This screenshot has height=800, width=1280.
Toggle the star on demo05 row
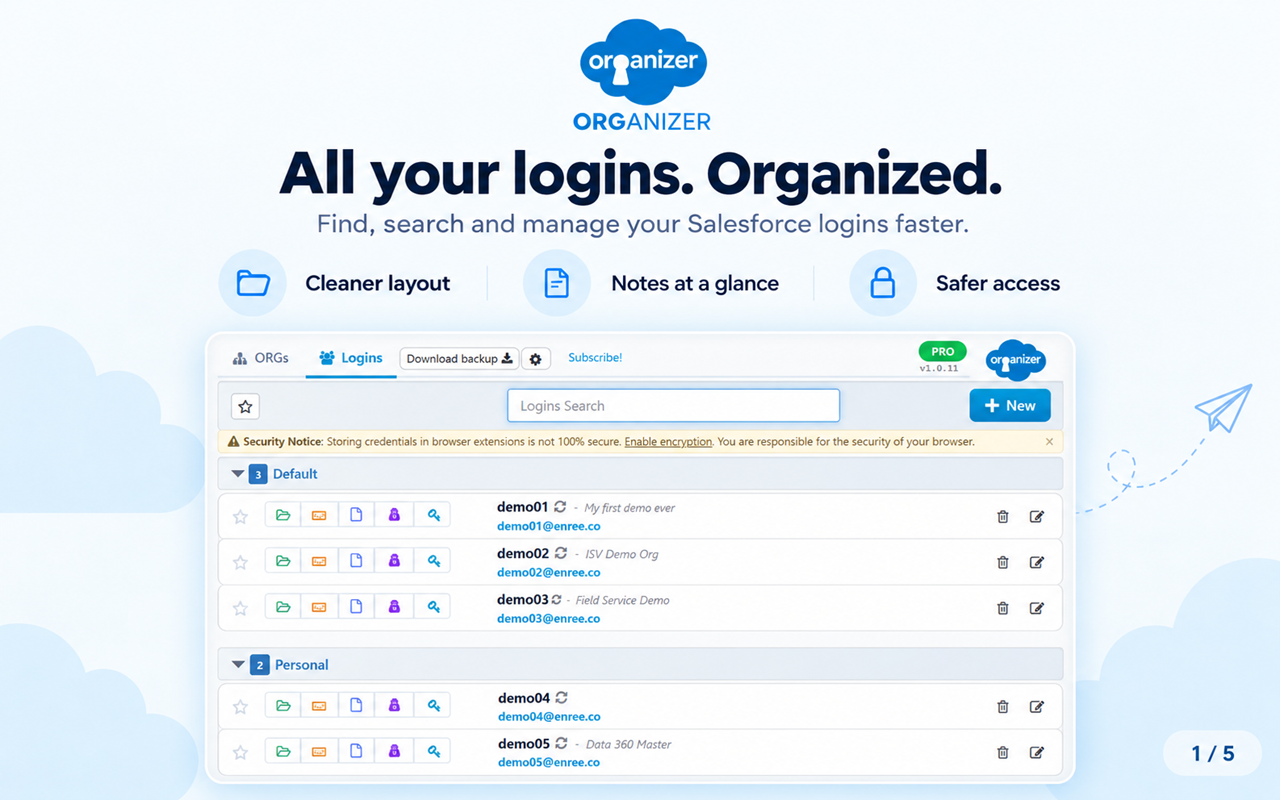[240, 752]
